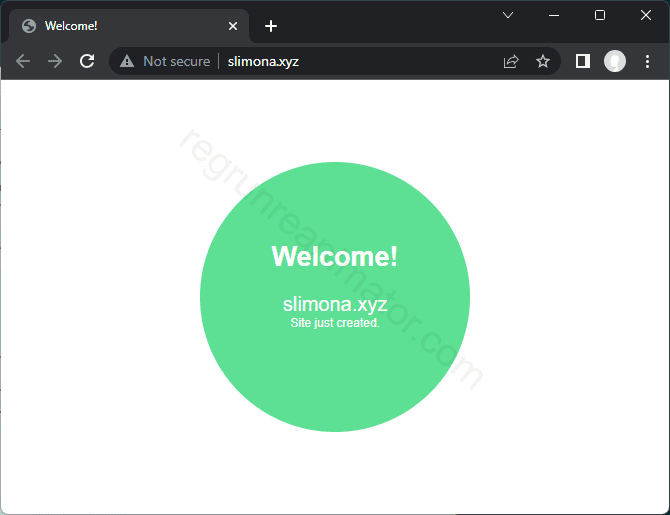Click the forward navigation arrow

[x=55, y=61]
